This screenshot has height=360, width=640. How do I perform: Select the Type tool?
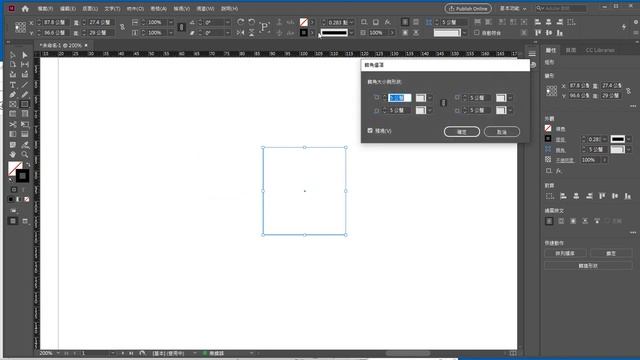click(13, 85)
